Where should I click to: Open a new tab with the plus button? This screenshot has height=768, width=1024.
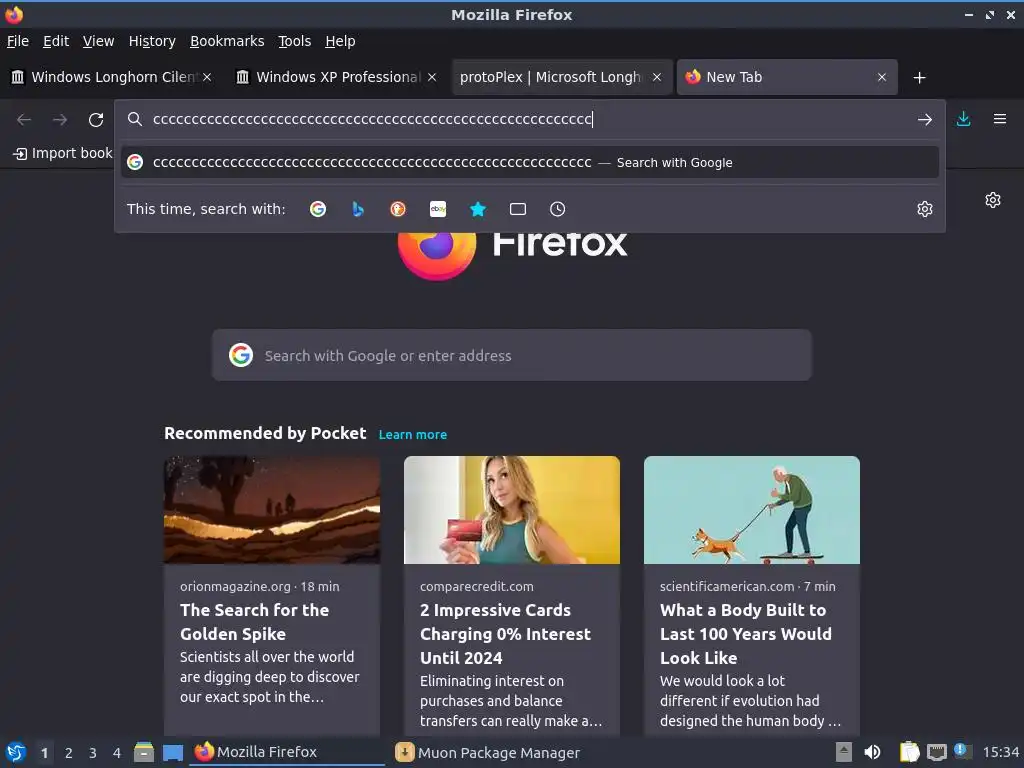pyautogui.click(x=920, y=78)
